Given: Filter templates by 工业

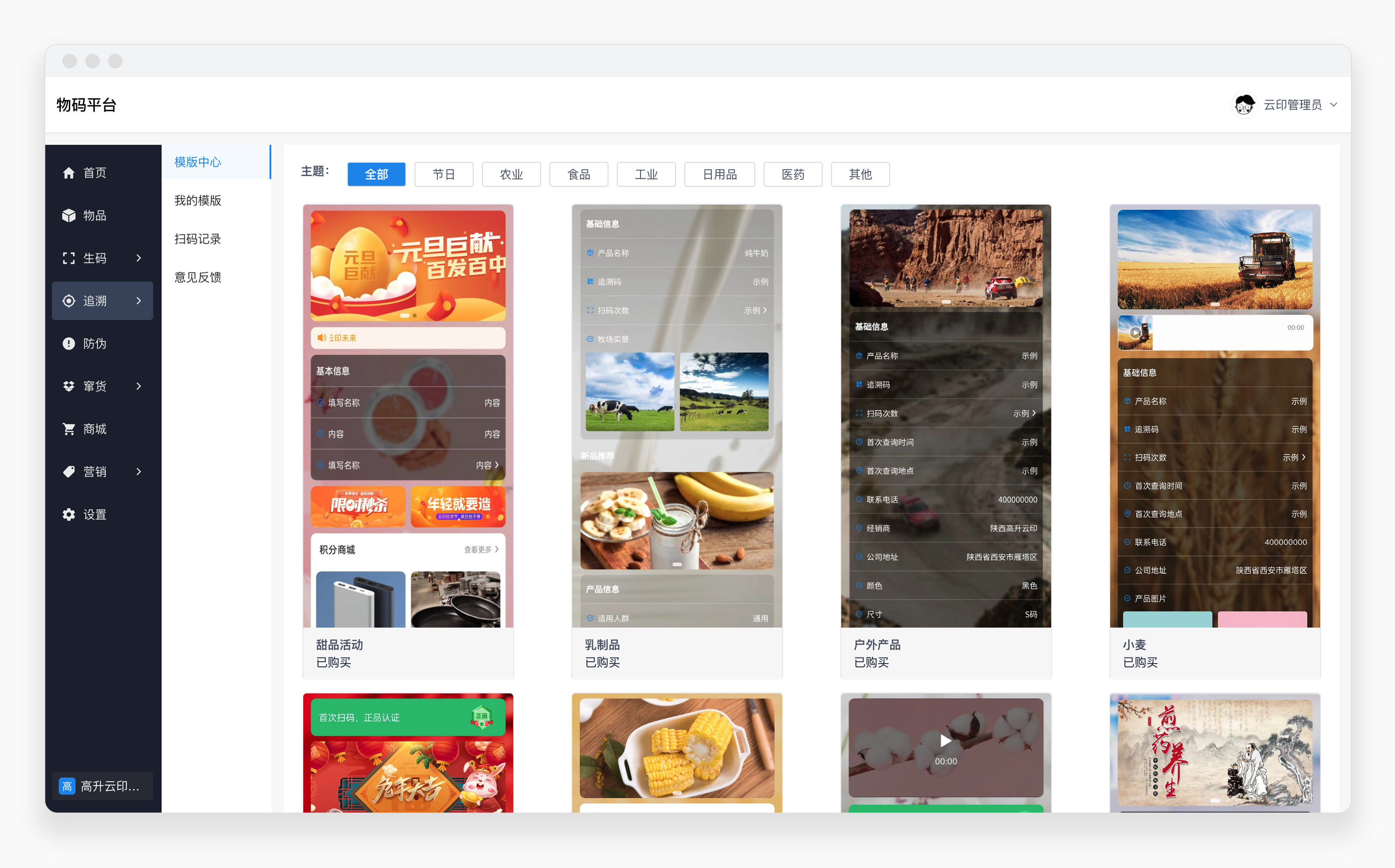Looking at the screenshot, I should (646, 174).
